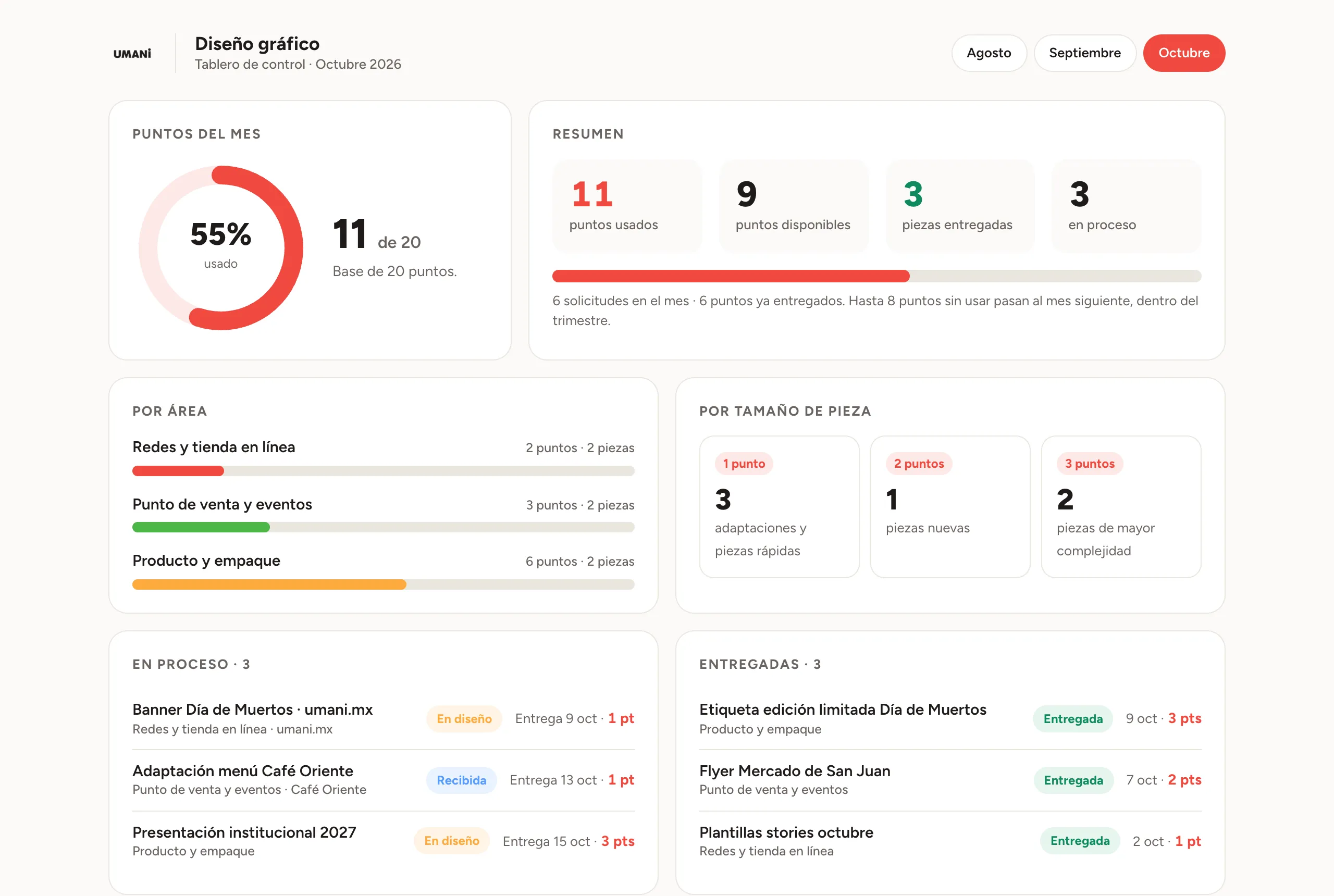This screenshot has height=896, width=1334.
Task: Click the Entrega 9 oct date text
Action: click(555, 719)
